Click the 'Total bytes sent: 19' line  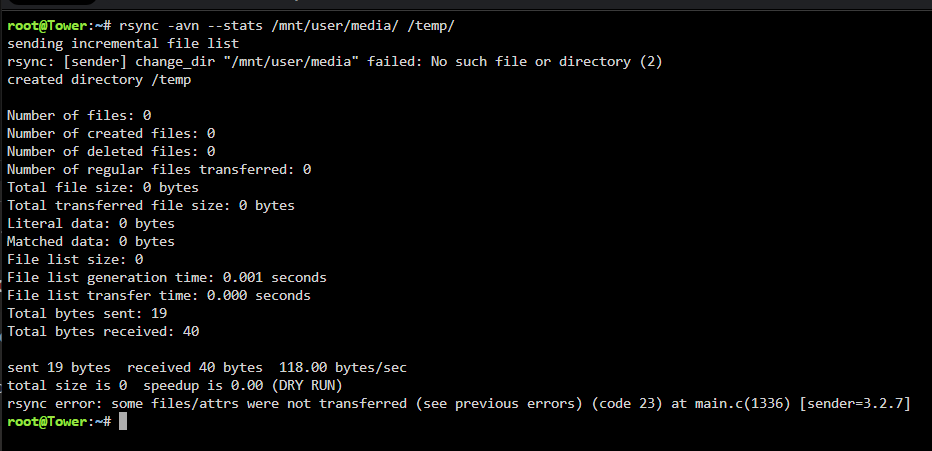coord(87,313)
